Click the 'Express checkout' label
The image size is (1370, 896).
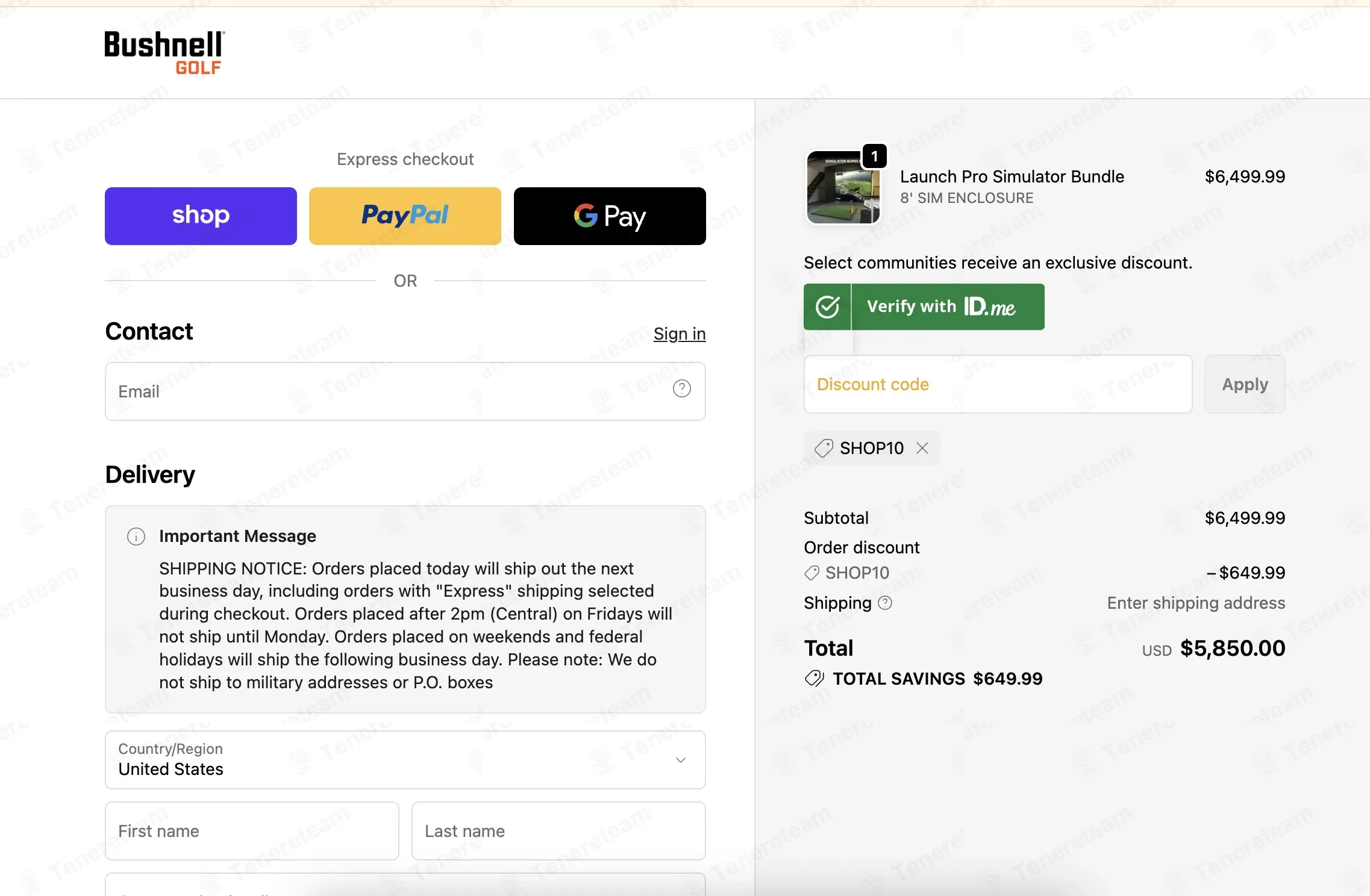[x=405, y=159]
